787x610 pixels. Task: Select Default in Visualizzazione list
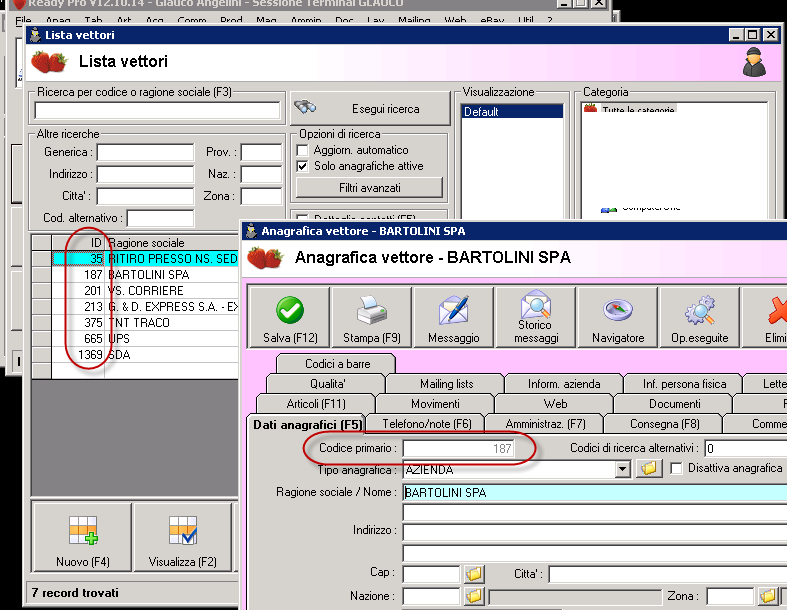(512, 111)
